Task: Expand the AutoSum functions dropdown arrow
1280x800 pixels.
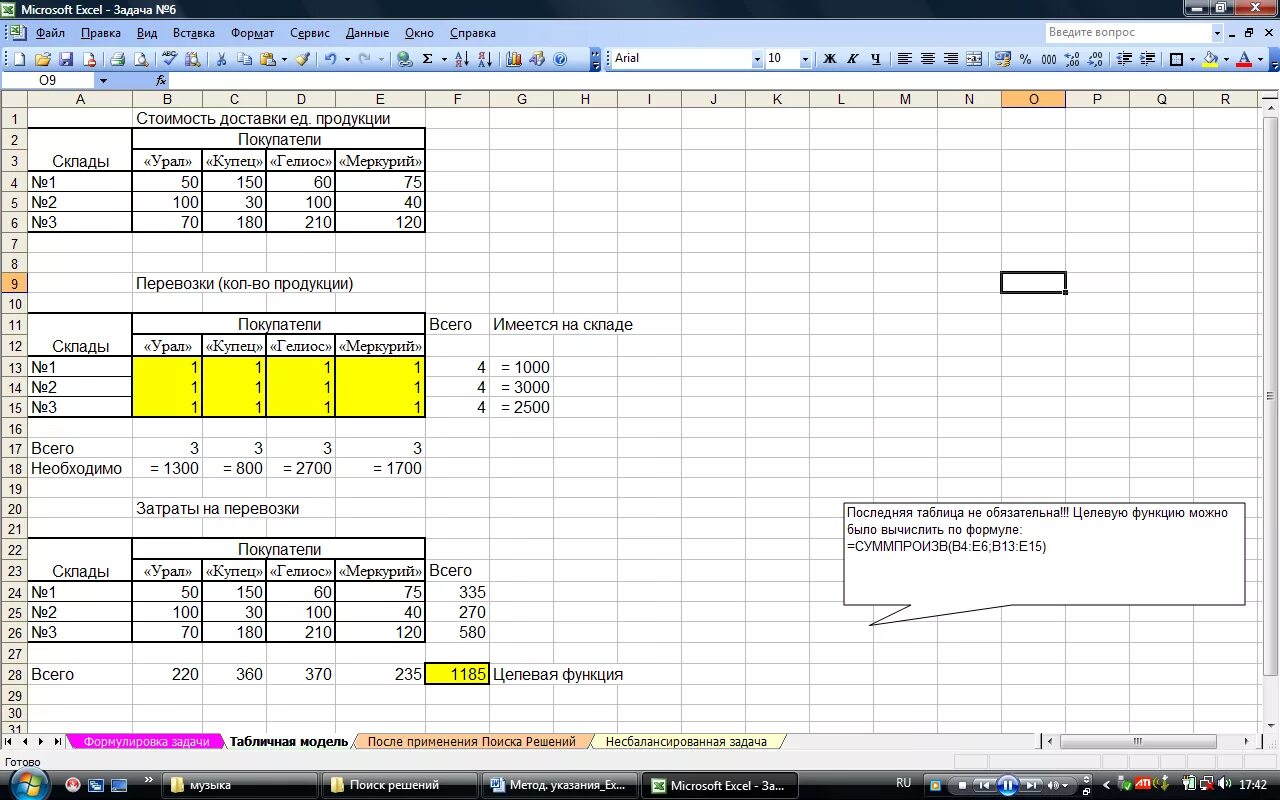Action: pos(445,59)
